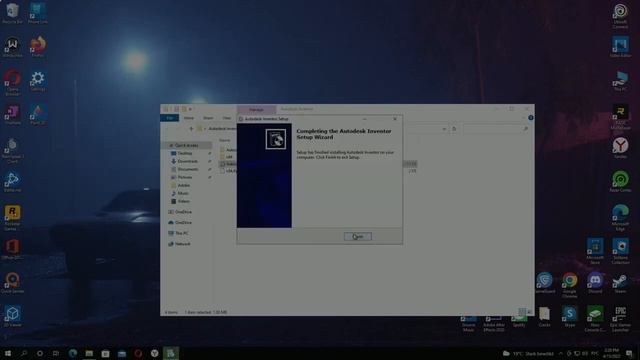The image size is (640, 360).
Task: Open the File Explorer help icon
Action: pyautogui.click(x=531, y=118)
